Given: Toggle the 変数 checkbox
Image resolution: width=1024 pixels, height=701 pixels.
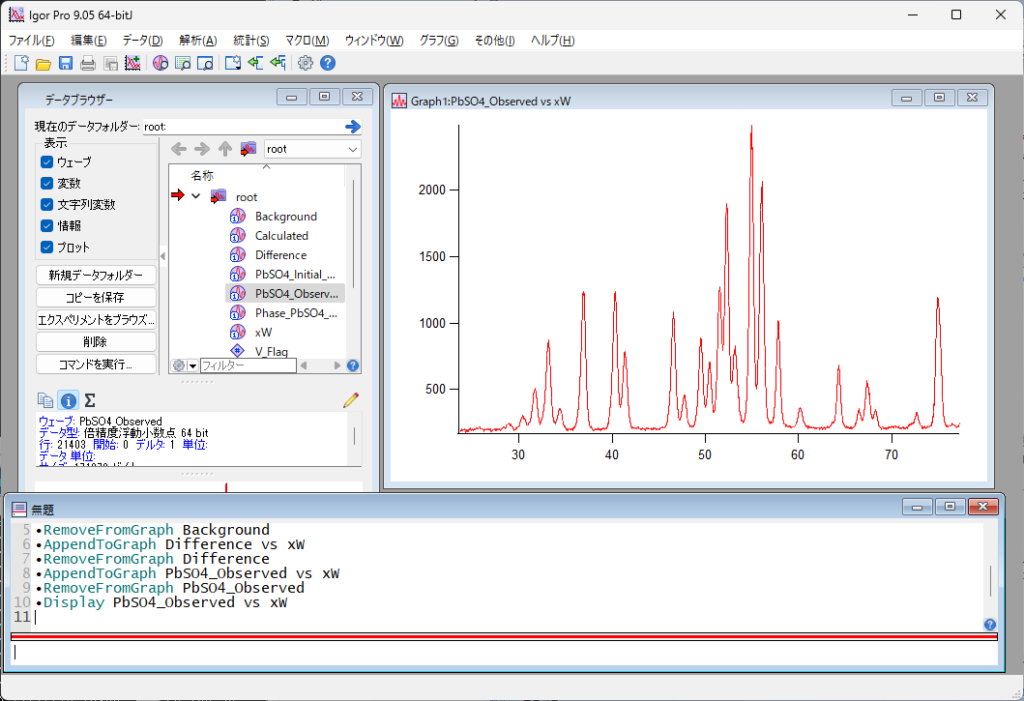Looking at the screenshot, I should coord(47,183).
